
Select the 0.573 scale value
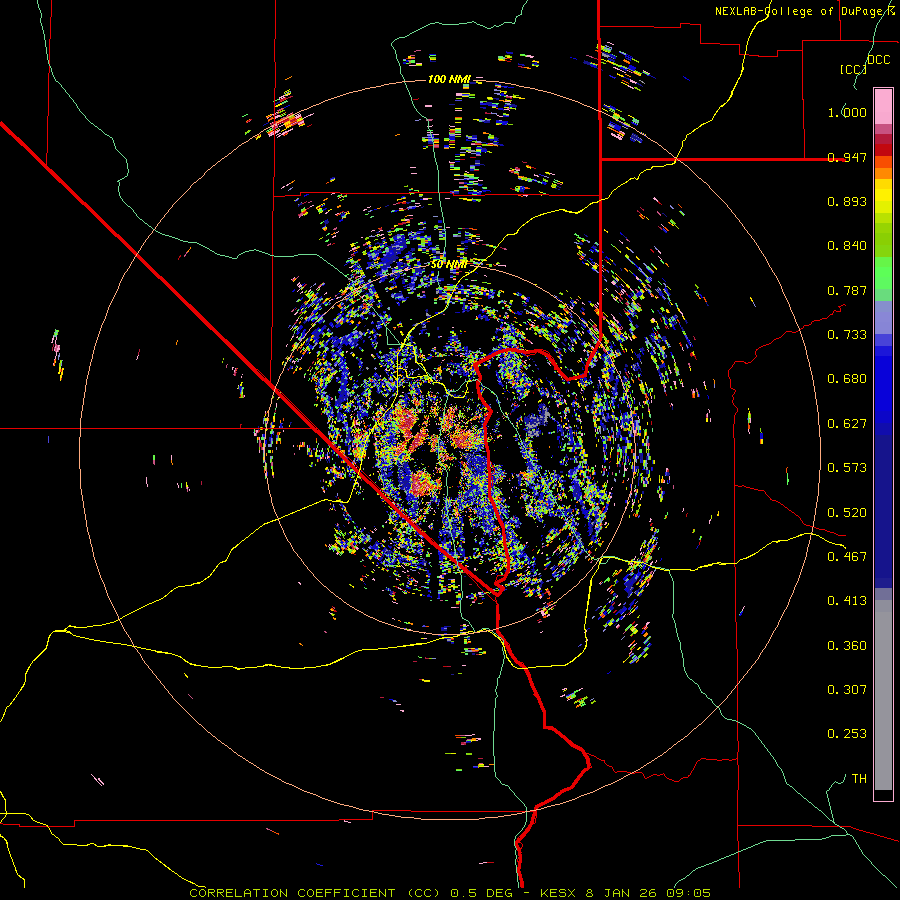coord(847,468)
